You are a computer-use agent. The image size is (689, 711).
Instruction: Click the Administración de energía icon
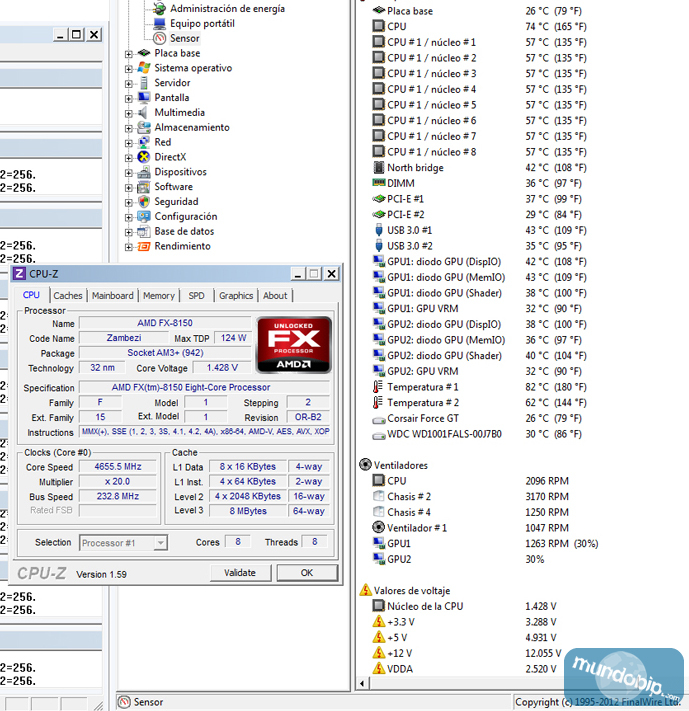pos(159,8)
